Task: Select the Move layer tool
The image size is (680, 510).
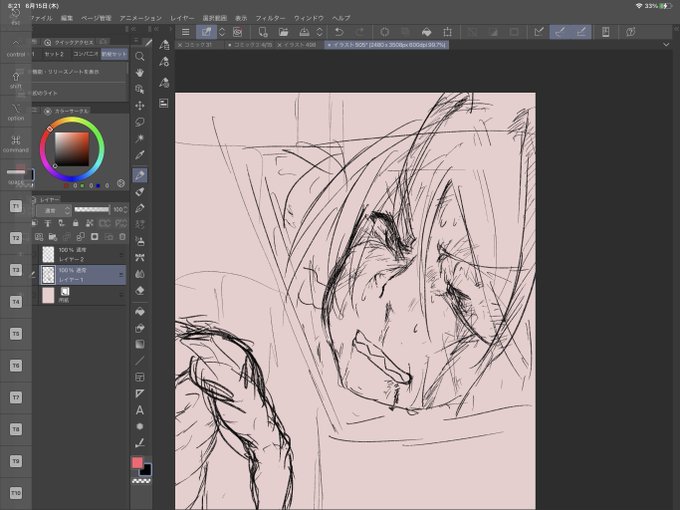Action: pyautogui.click(x=140, y=105)
